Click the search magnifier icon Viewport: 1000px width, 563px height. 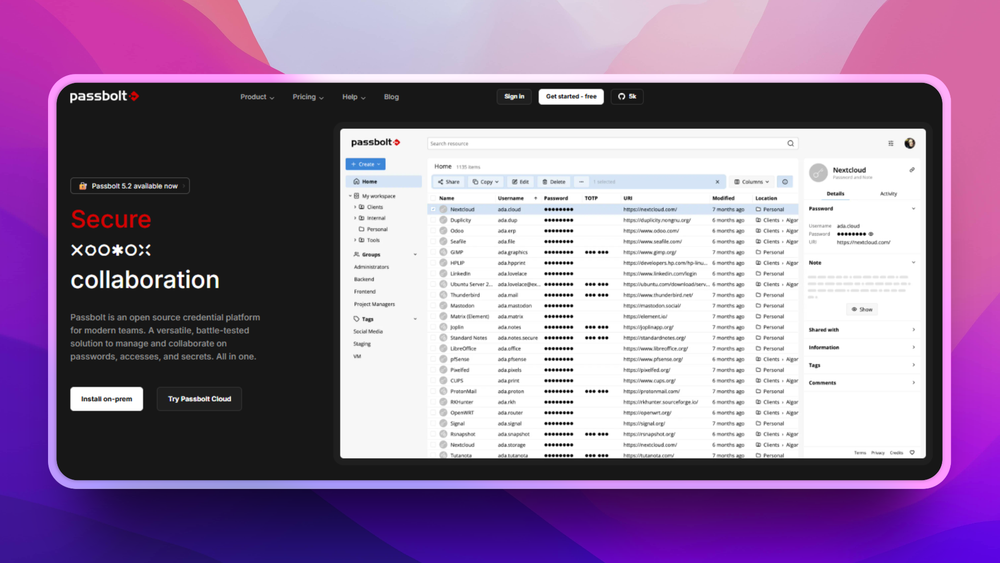pyautogui.click(x=790, y=143)
